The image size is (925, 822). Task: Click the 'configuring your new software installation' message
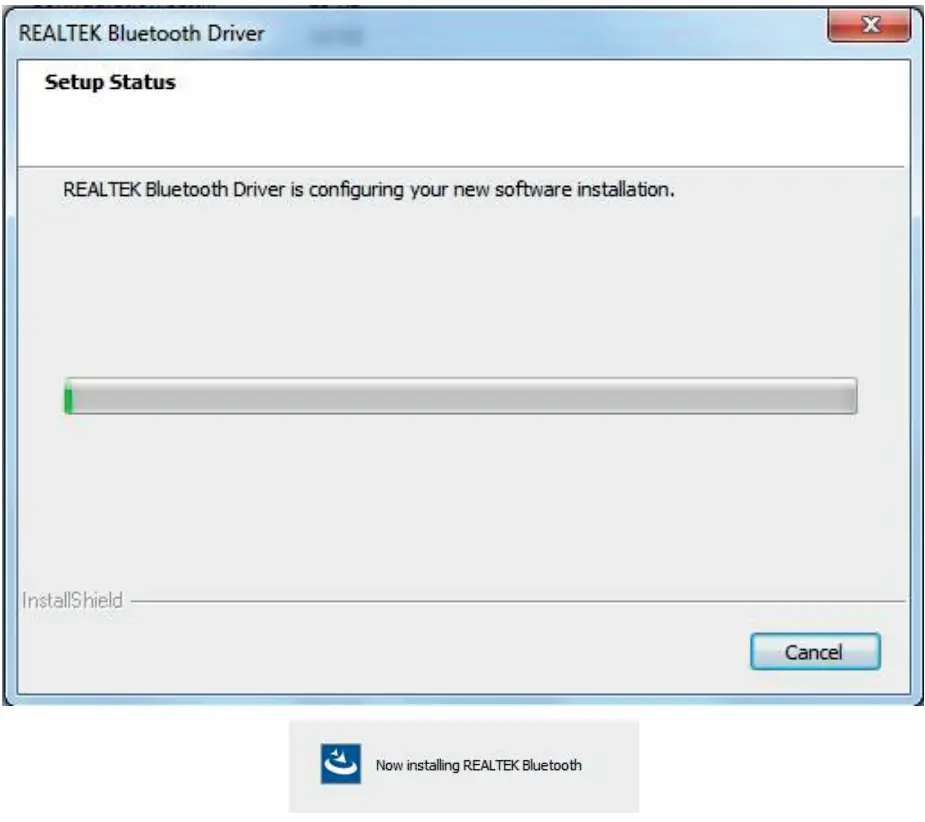(369, 190)
